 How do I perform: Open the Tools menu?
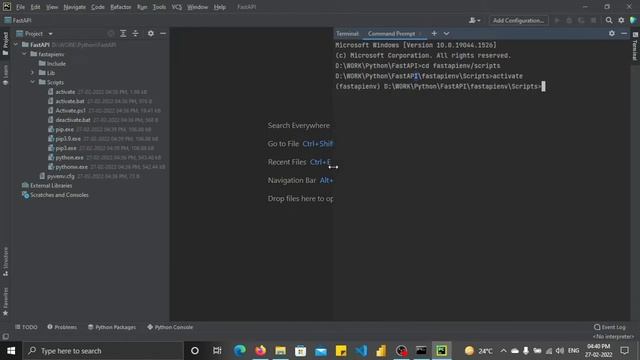(x=159, y=7)
